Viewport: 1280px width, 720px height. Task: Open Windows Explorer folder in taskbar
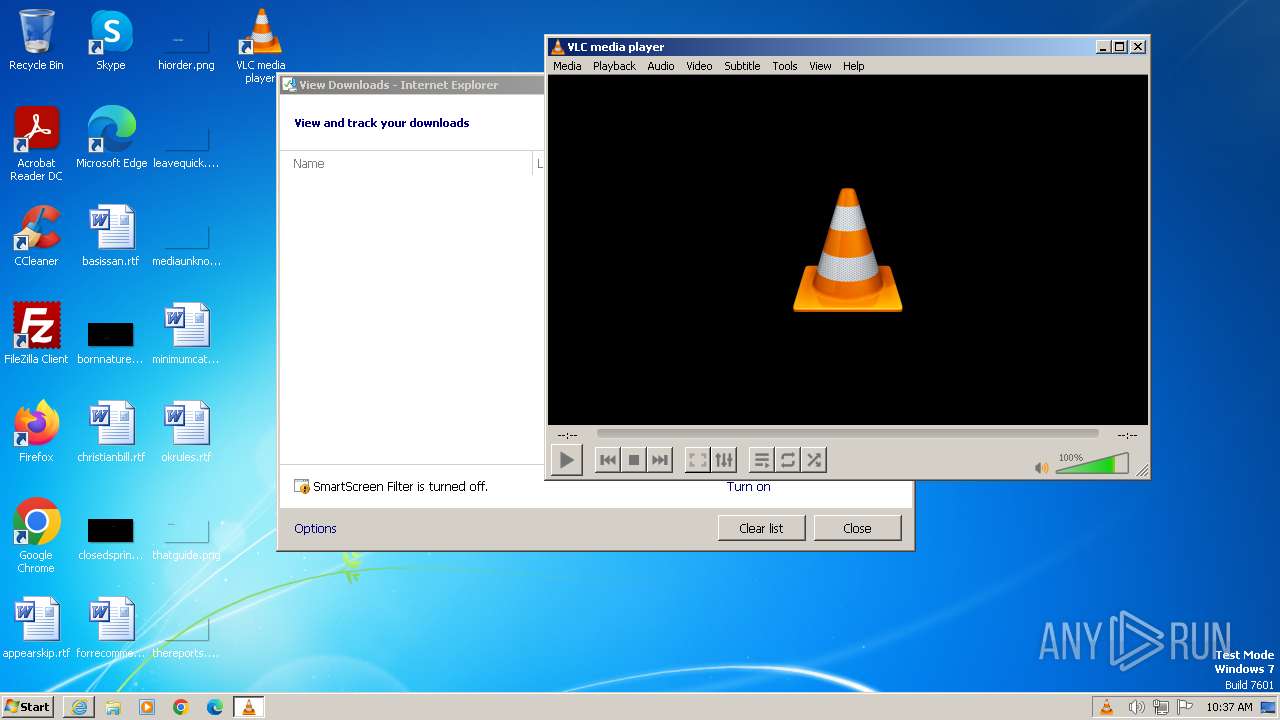(113, 707)
